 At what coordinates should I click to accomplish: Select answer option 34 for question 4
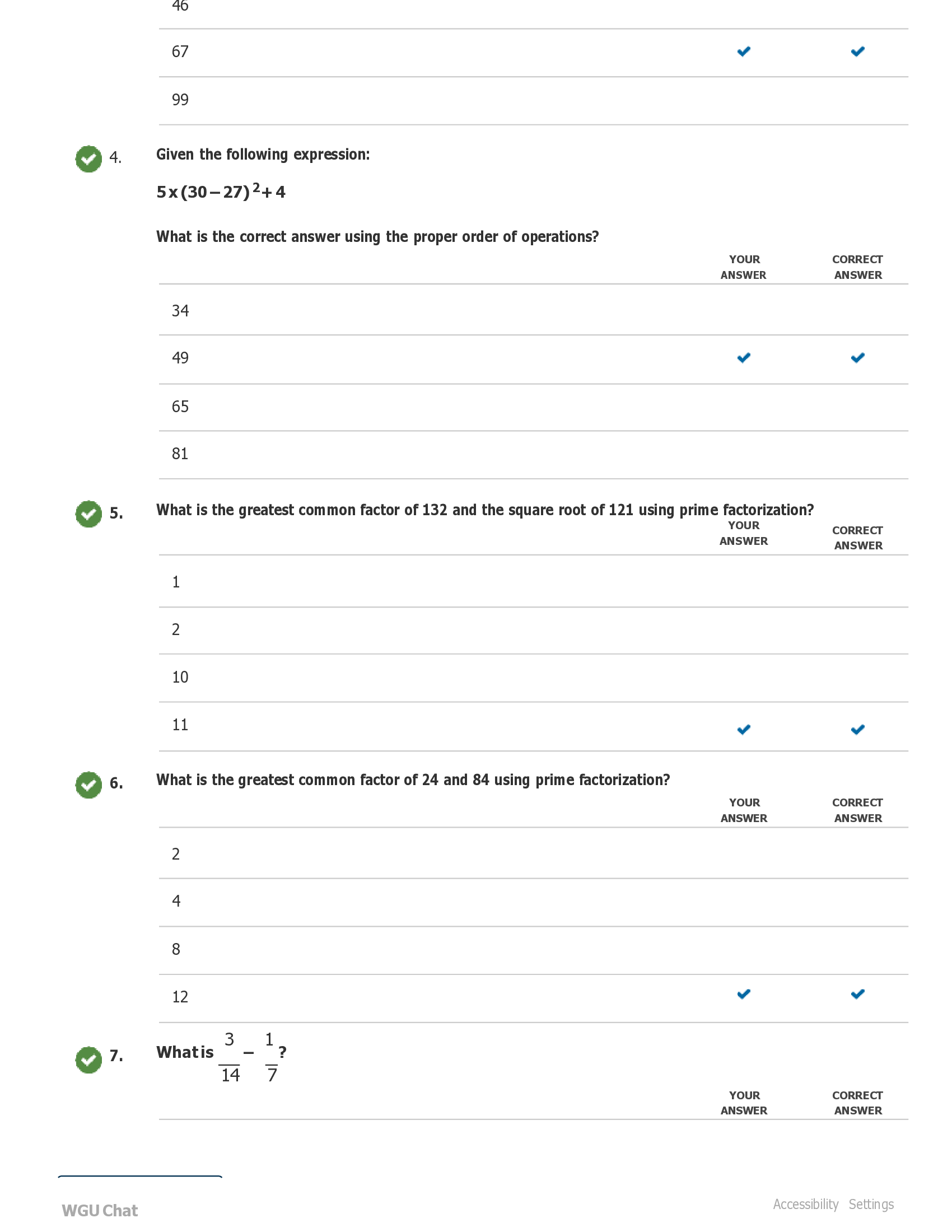tap(180, 311)
